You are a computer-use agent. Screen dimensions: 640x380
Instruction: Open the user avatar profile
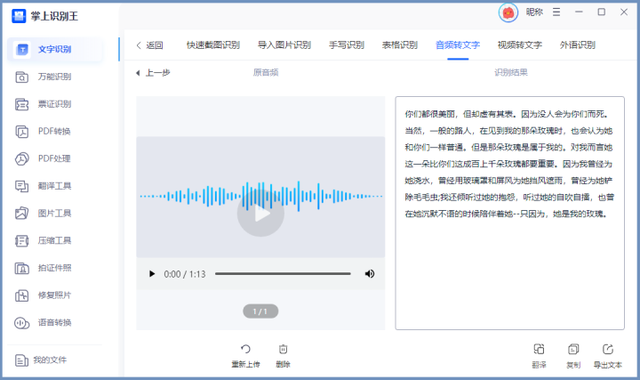[508, 13]
